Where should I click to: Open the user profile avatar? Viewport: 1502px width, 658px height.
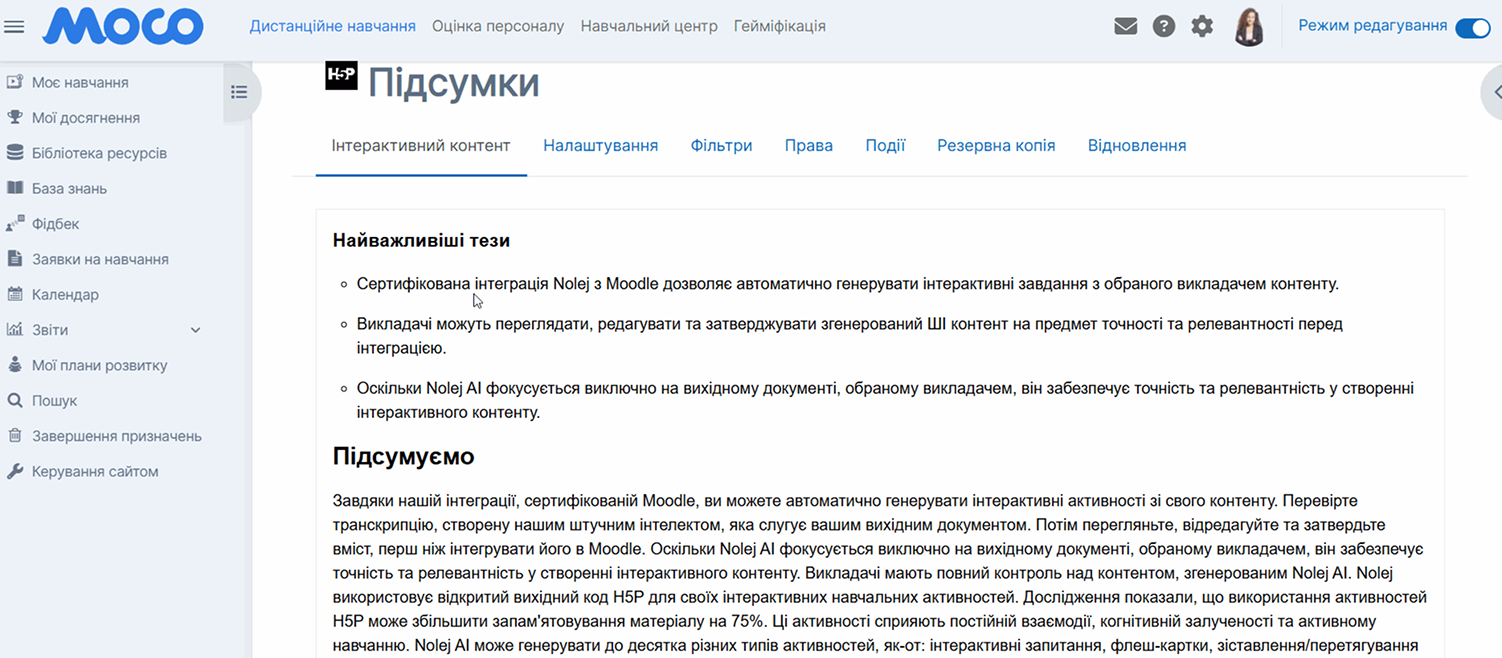[1249, 27]
